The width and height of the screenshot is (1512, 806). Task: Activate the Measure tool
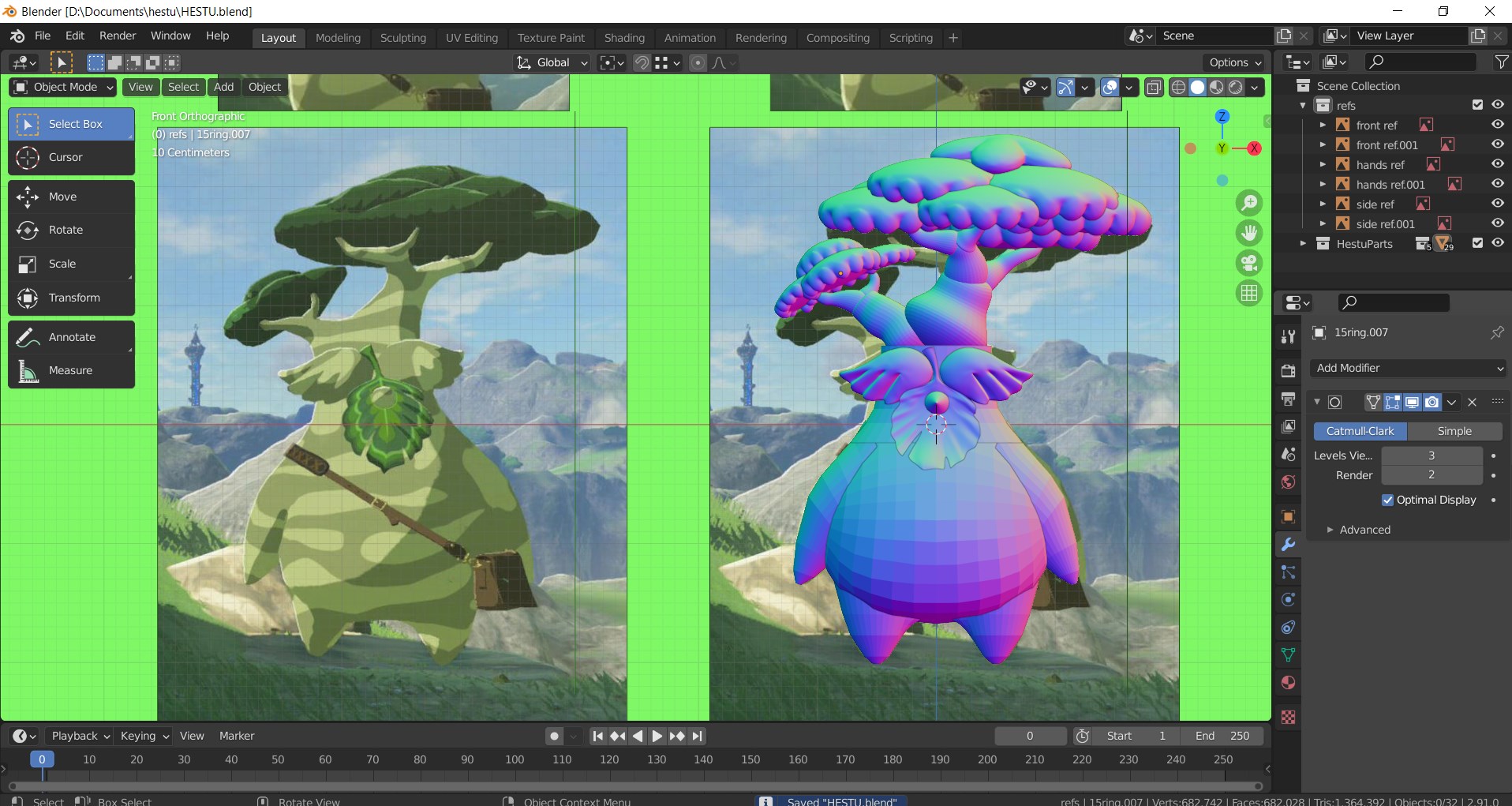click(71, 370)
